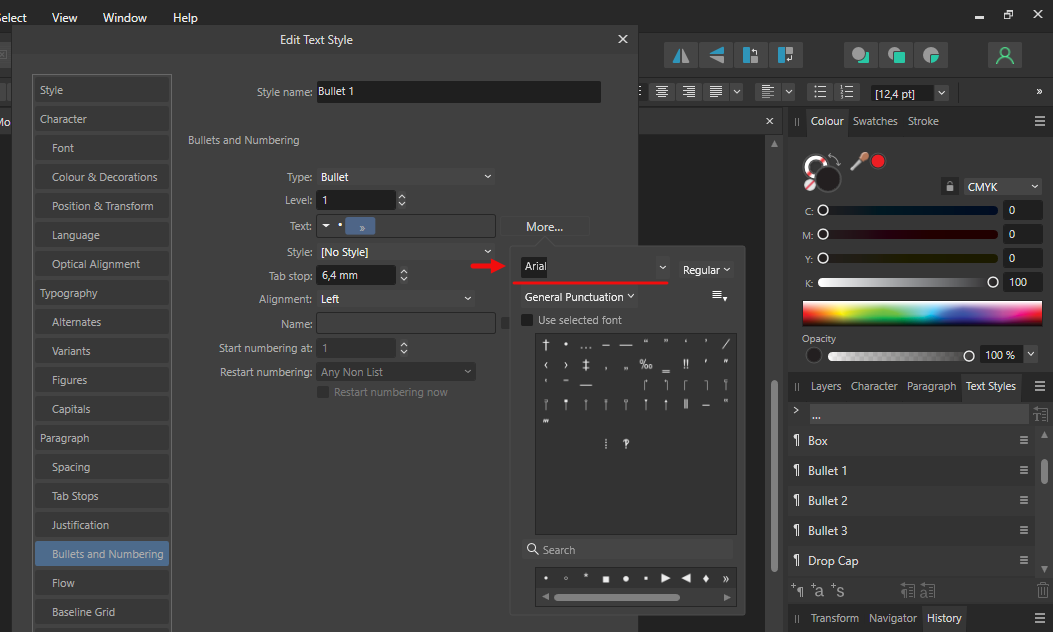The width and height of the screenshot is (1053, 632).
Task: Open the CMYK colour model dropdown
Action: (1002, 186)
